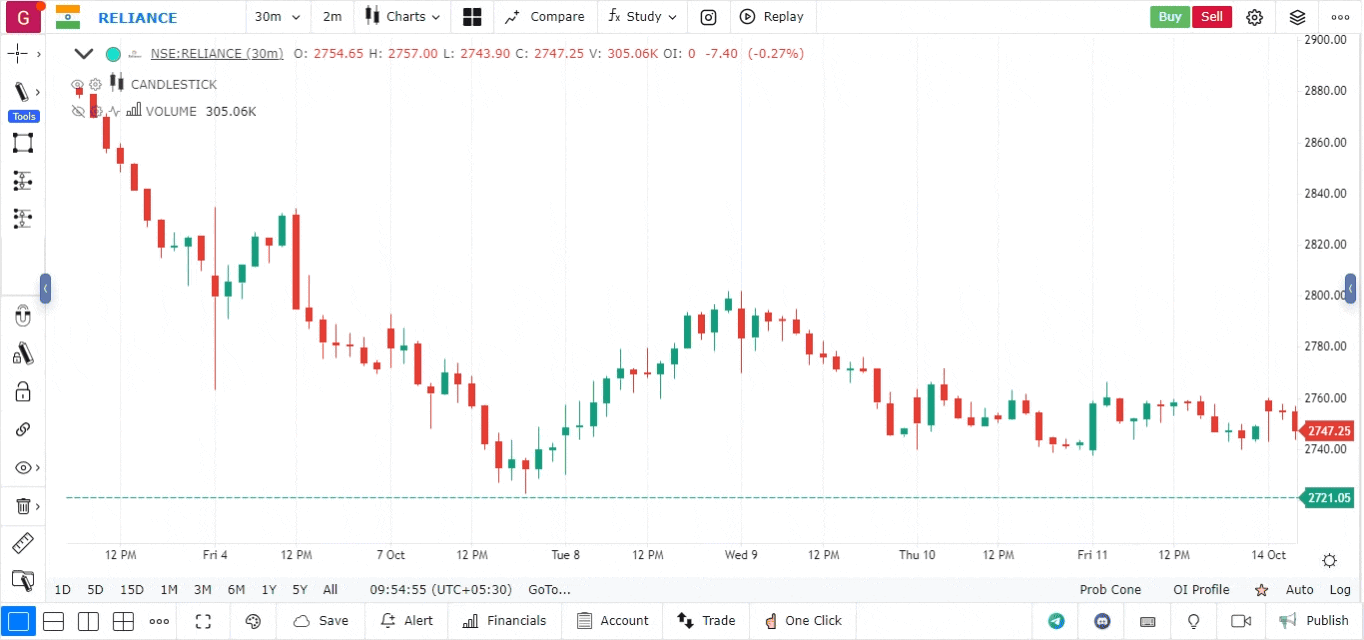1364x640 pixels.
Task: Open the Charts type dropdown
Action: (402, 17)
